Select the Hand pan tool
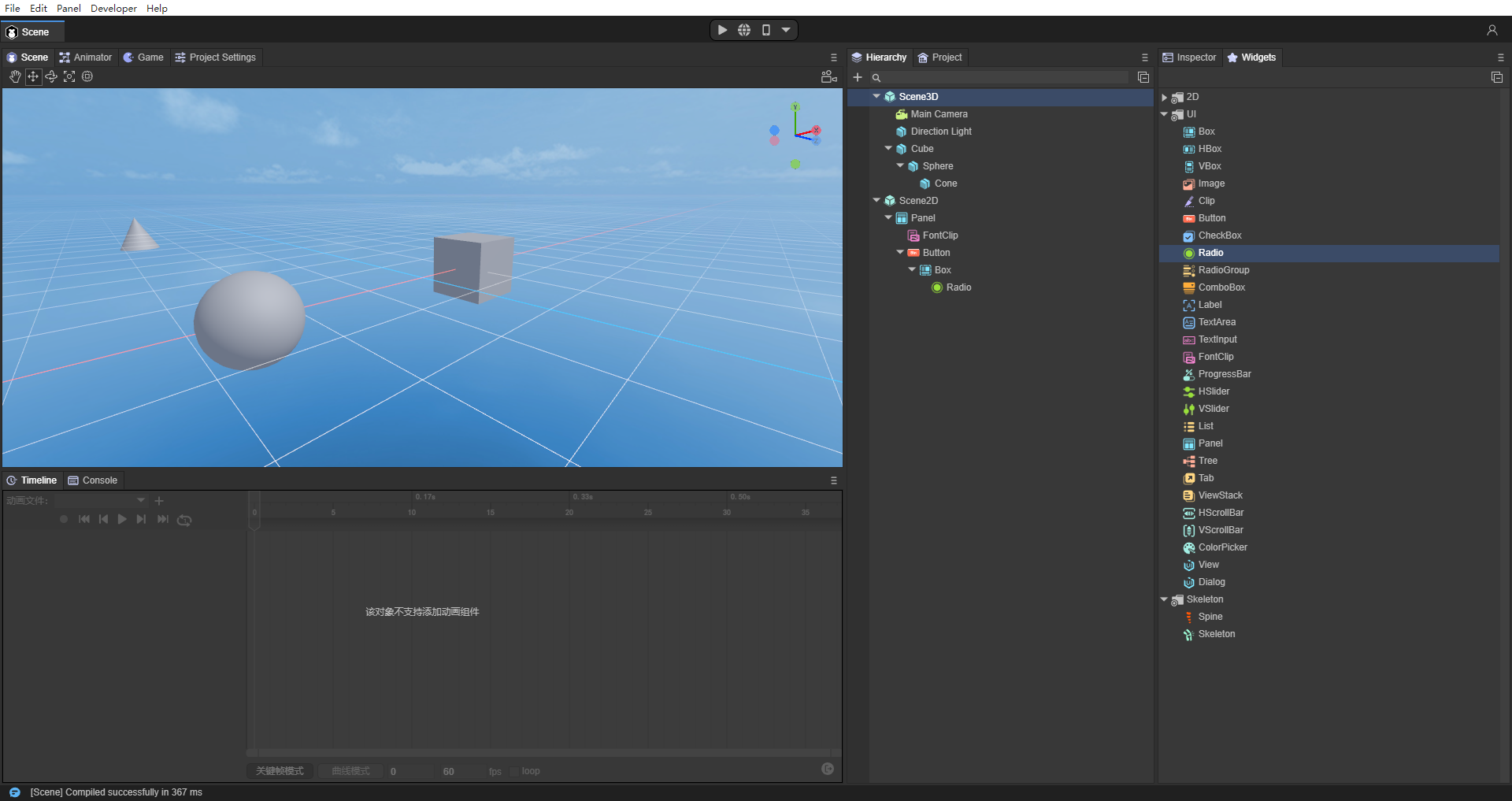 15,76
